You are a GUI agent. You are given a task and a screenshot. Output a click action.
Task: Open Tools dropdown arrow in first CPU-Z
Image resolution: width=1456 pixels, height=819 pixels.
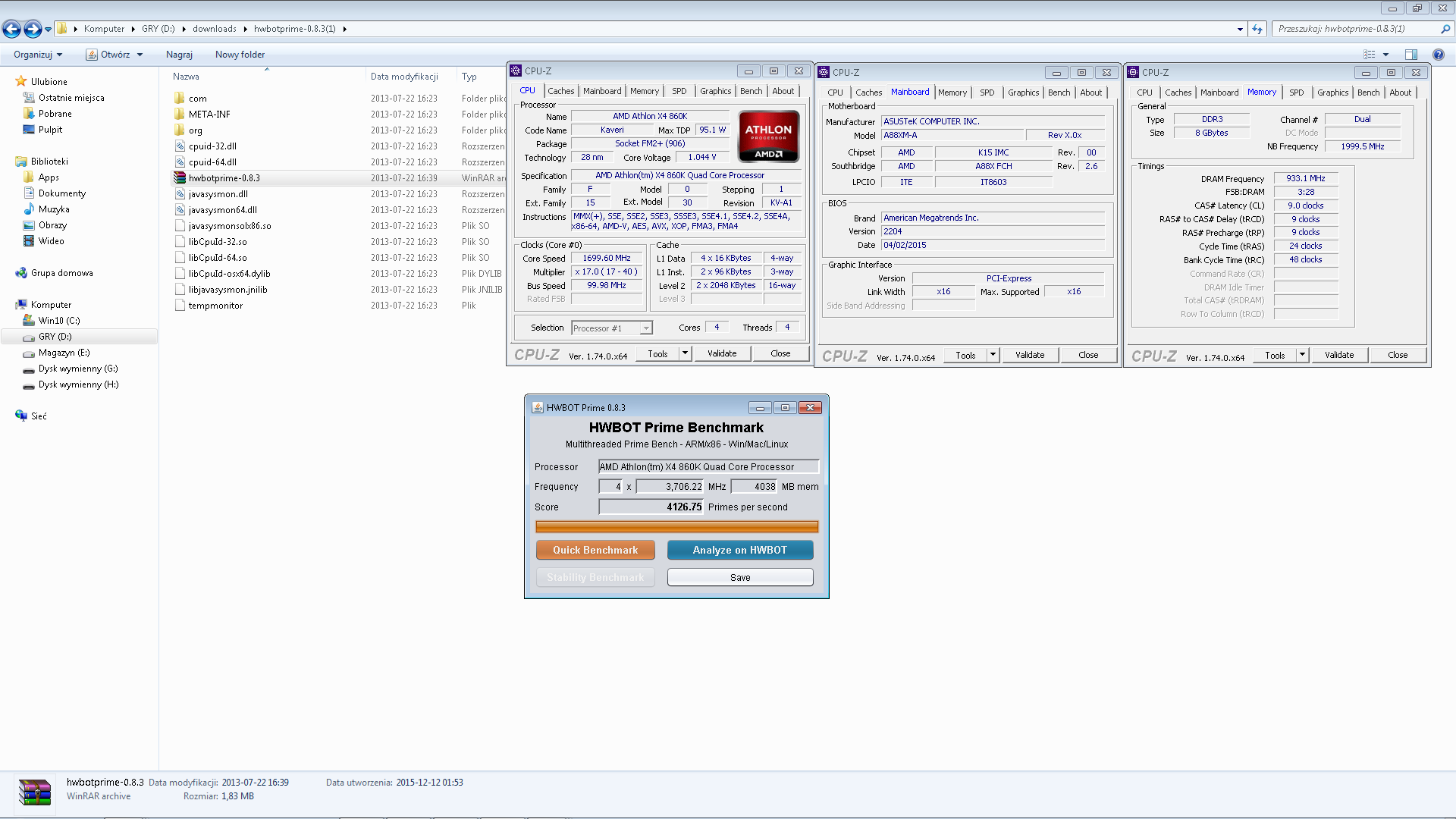[685, 353]
